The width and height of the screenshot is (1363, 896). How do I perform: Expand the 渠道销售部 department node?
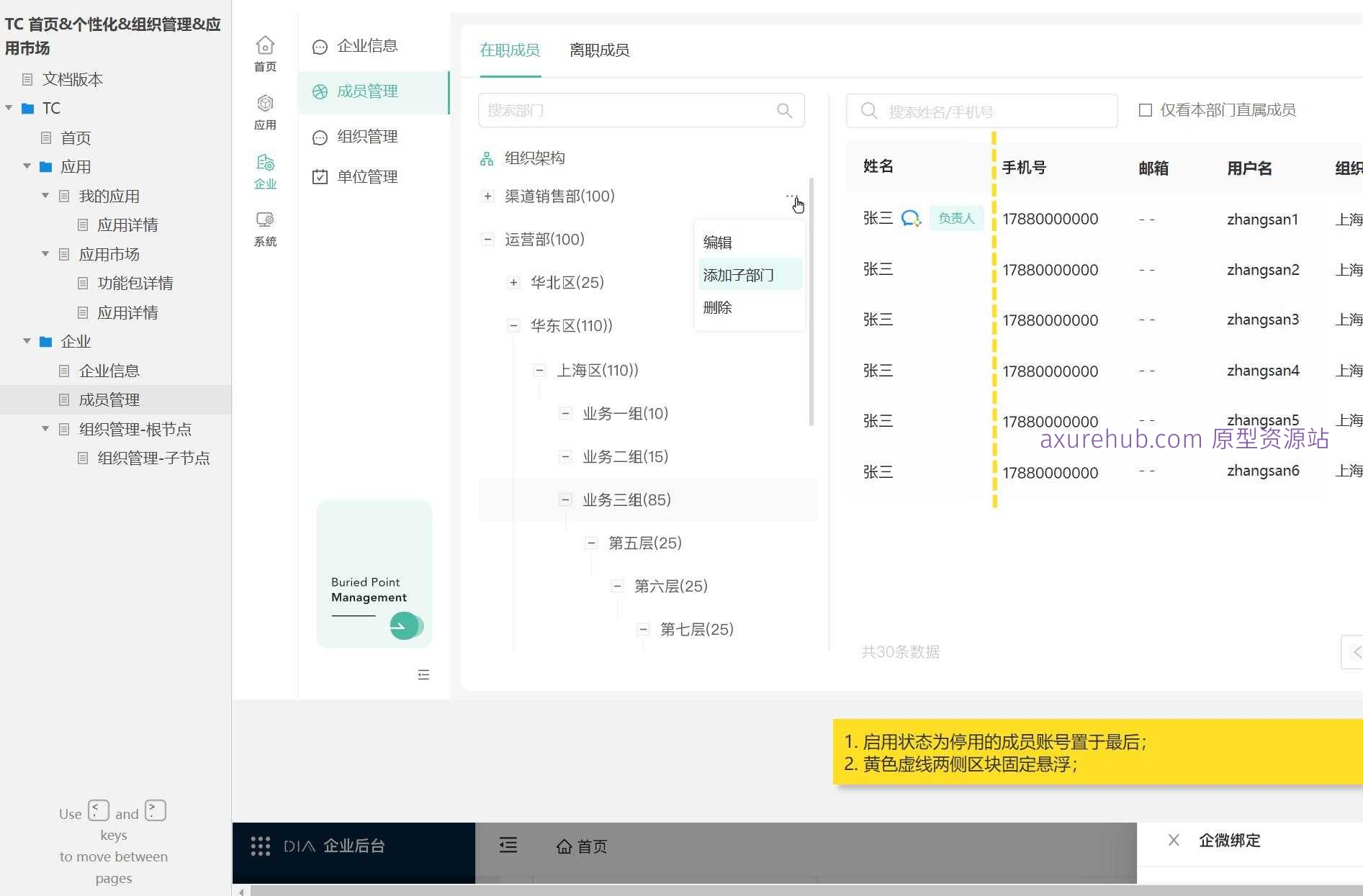click(x=487, y=195)
